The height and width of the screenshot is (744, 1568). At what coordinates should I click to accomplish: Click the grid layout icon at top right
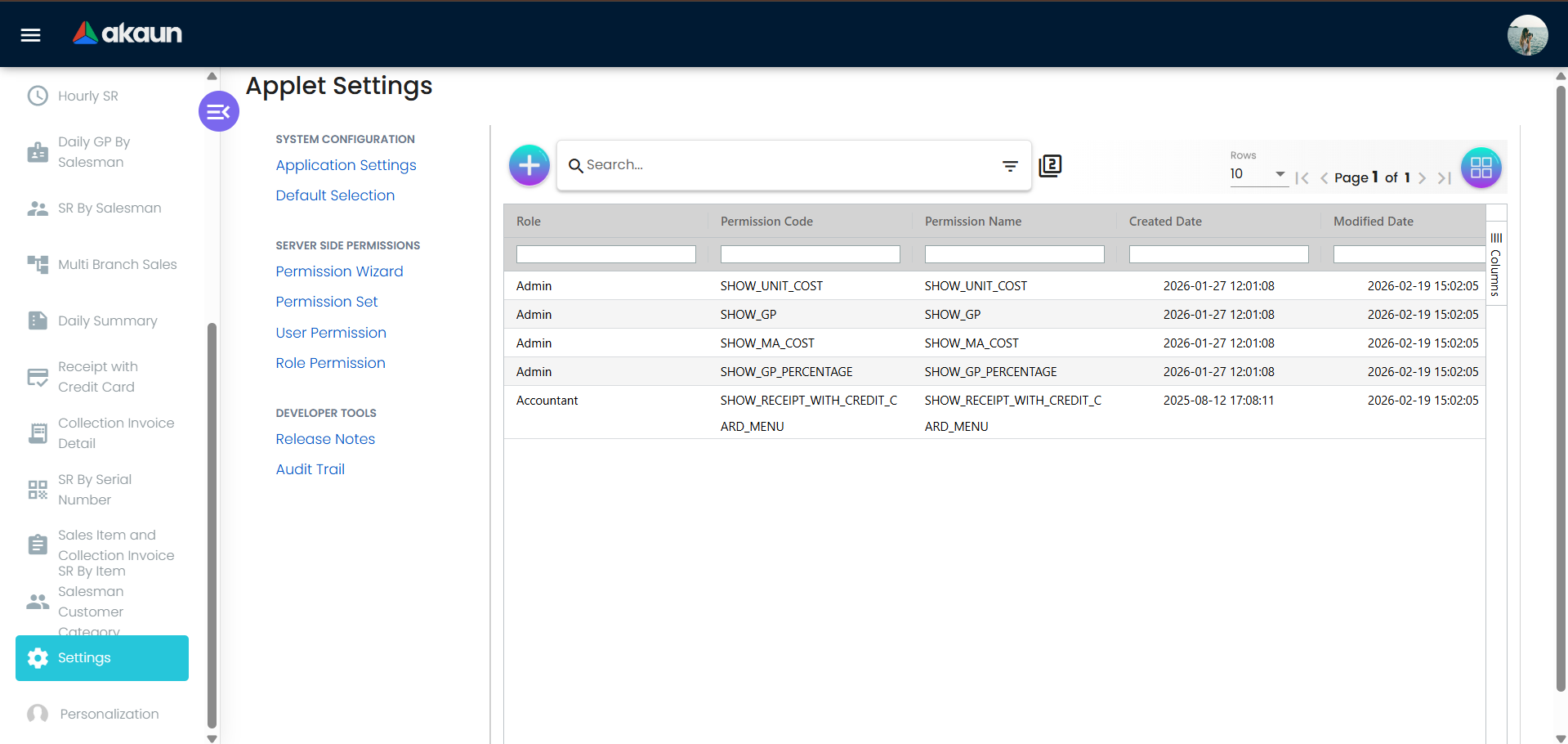point(1481,167)
